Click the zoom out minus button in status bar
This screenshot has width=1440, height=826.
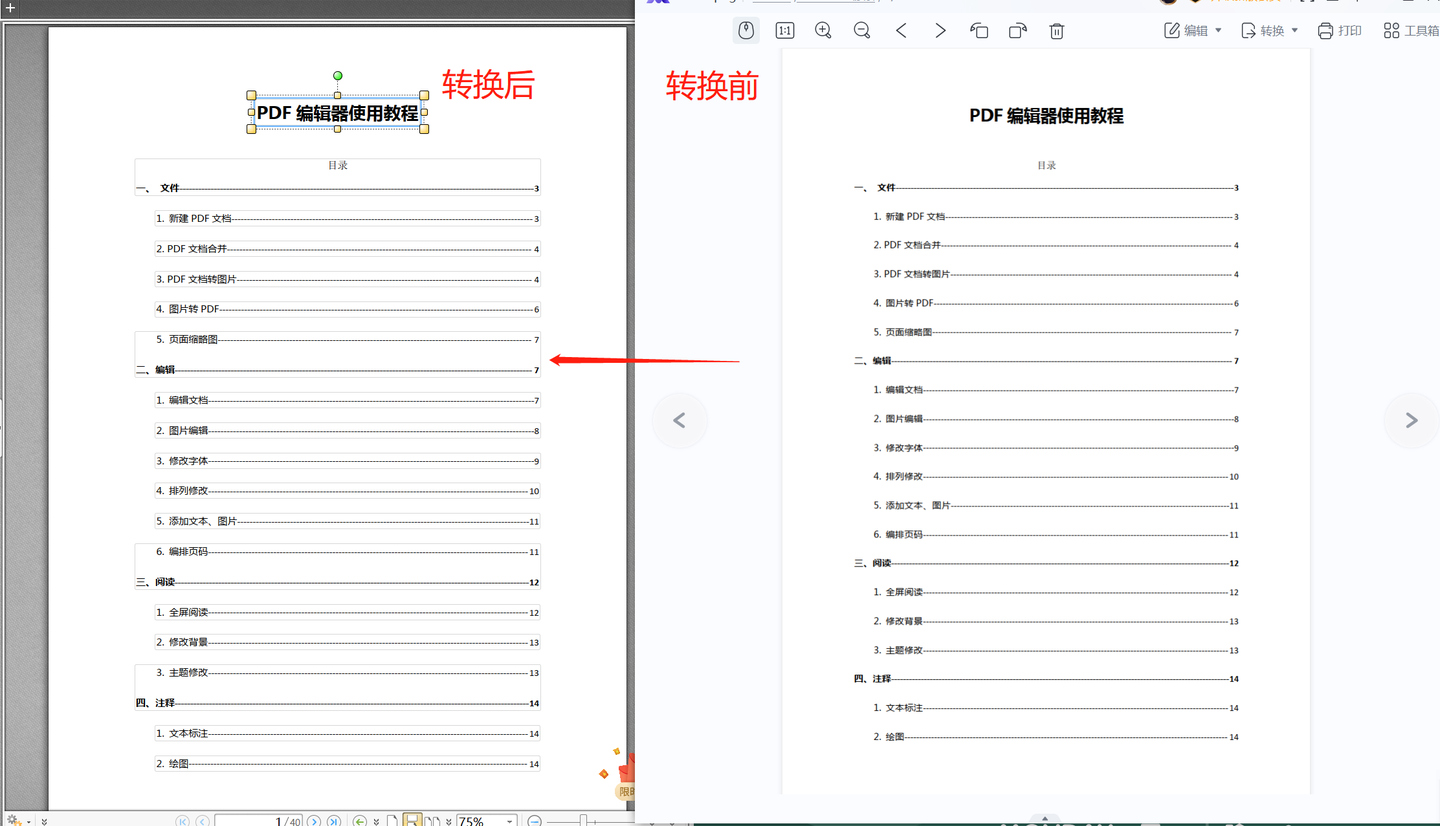click(x=535, y=822)
